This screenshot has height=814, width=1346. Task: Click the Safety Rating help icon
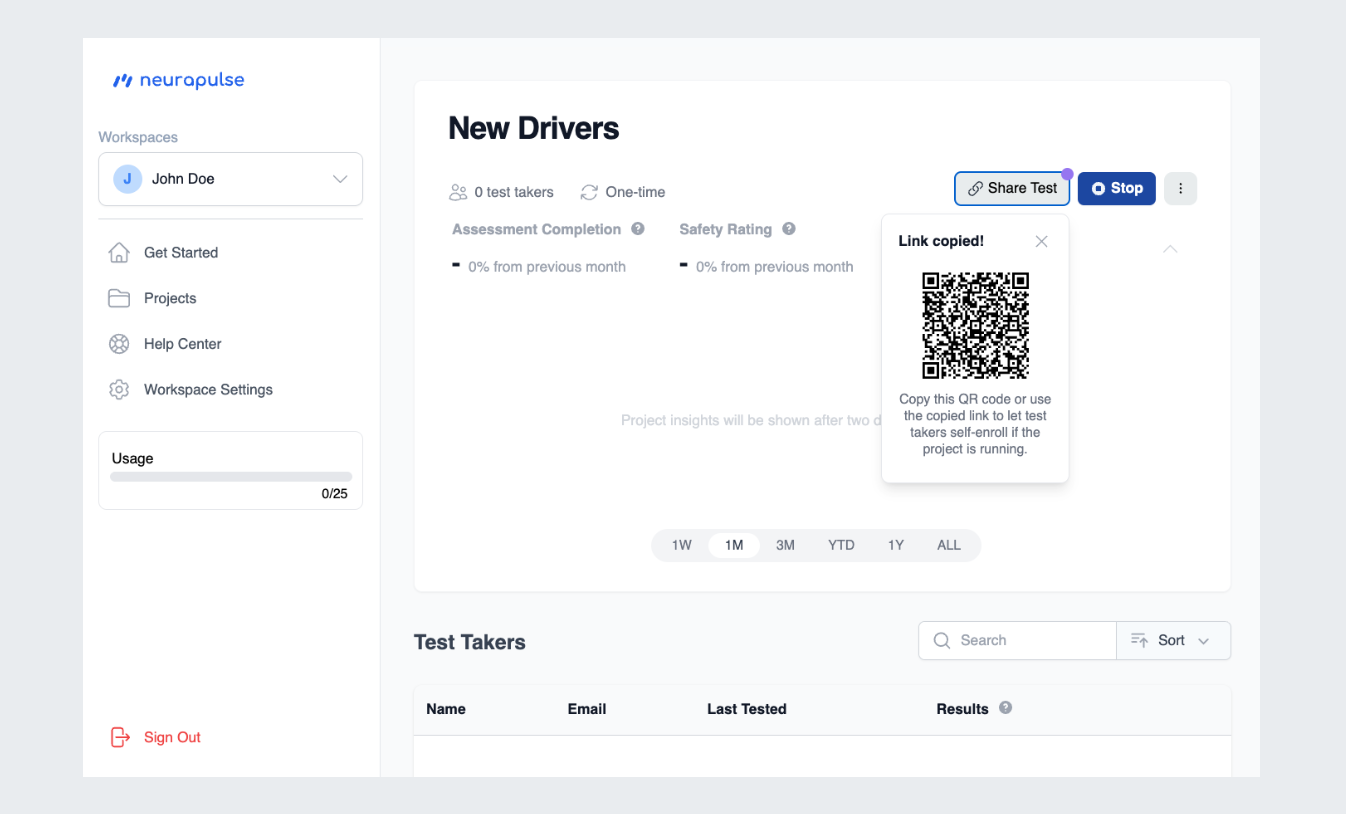[789, 229]
